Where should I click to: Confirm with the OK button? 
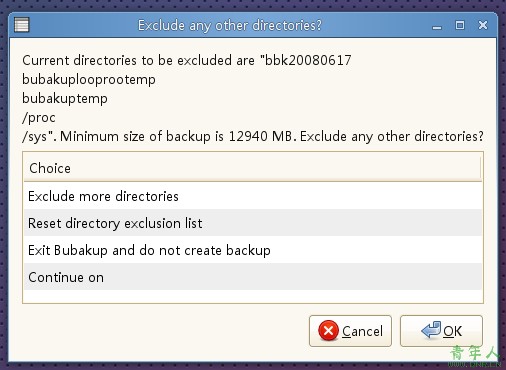[x=441, y=331]
